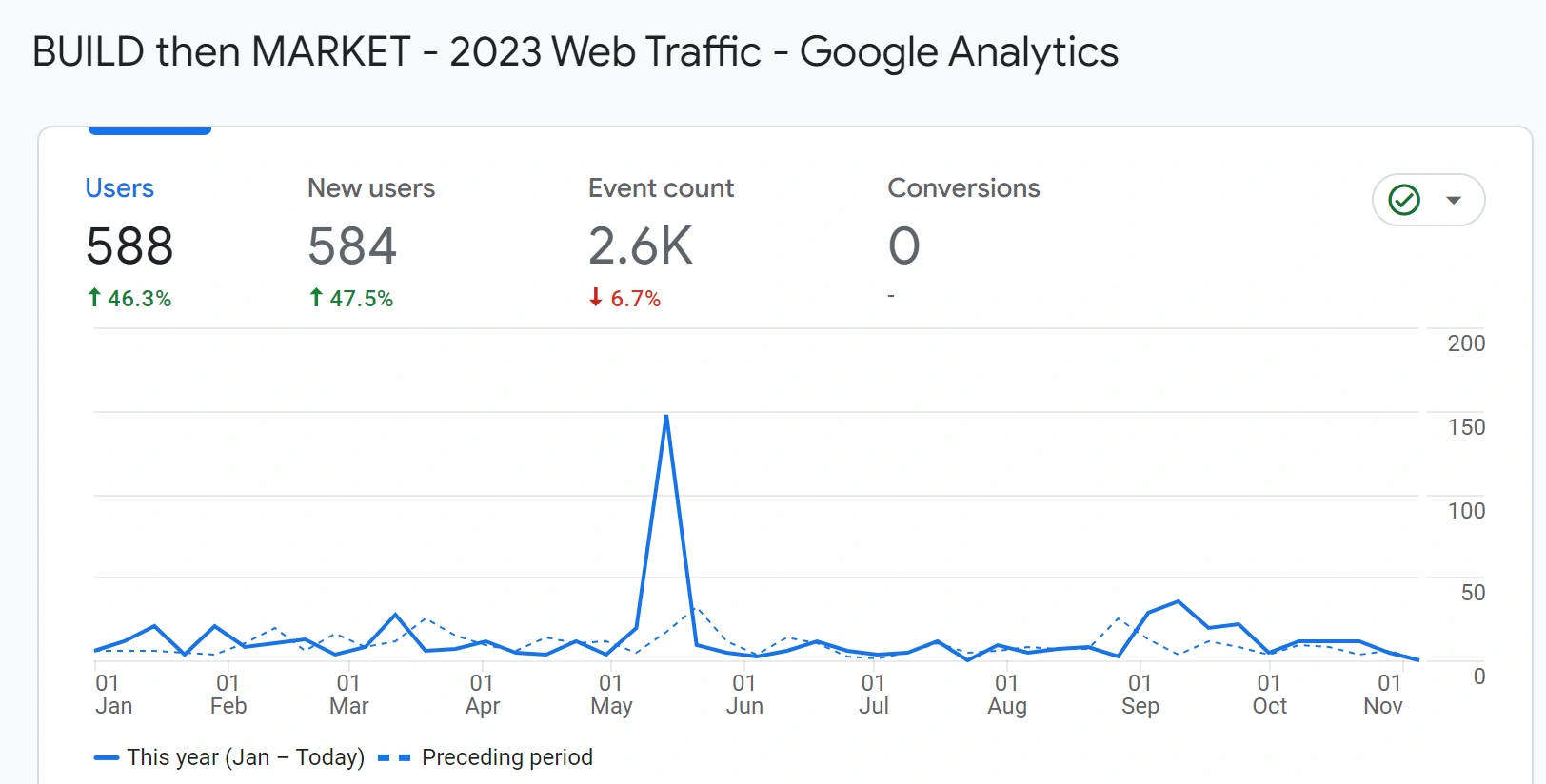Click the mid-May traffic spike peak
The height and width of the screenshot is (784, 1546).
(666, 416)
